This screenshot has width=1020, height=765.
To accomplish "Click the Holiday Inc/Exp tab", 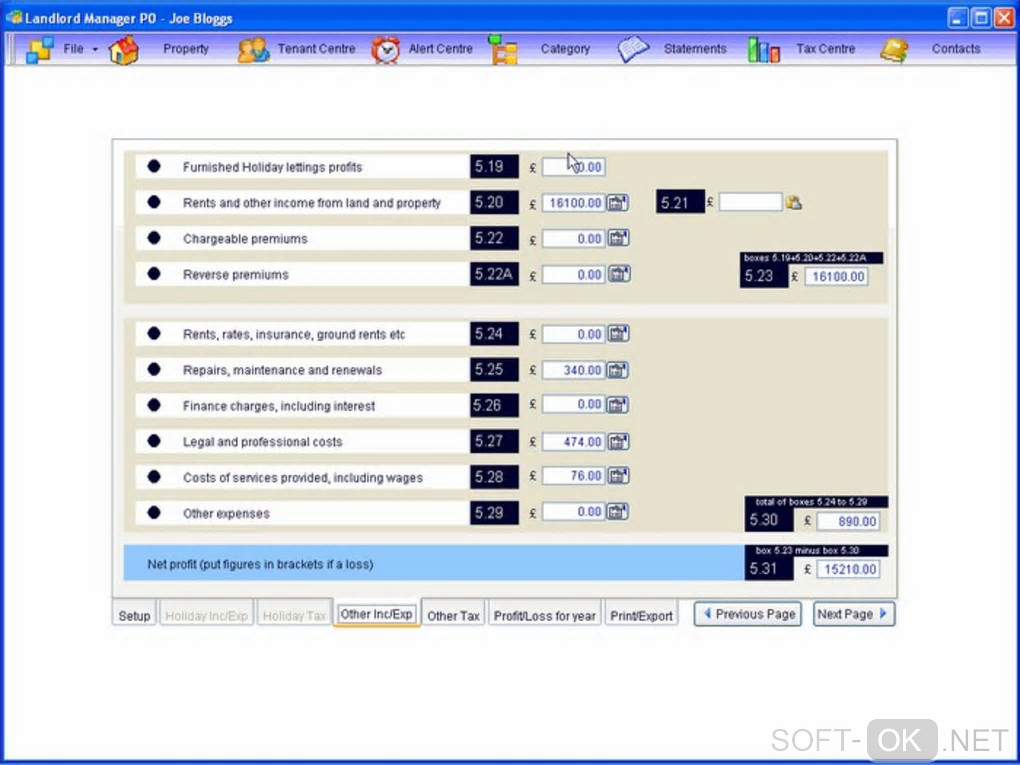I will coord(206,615).
